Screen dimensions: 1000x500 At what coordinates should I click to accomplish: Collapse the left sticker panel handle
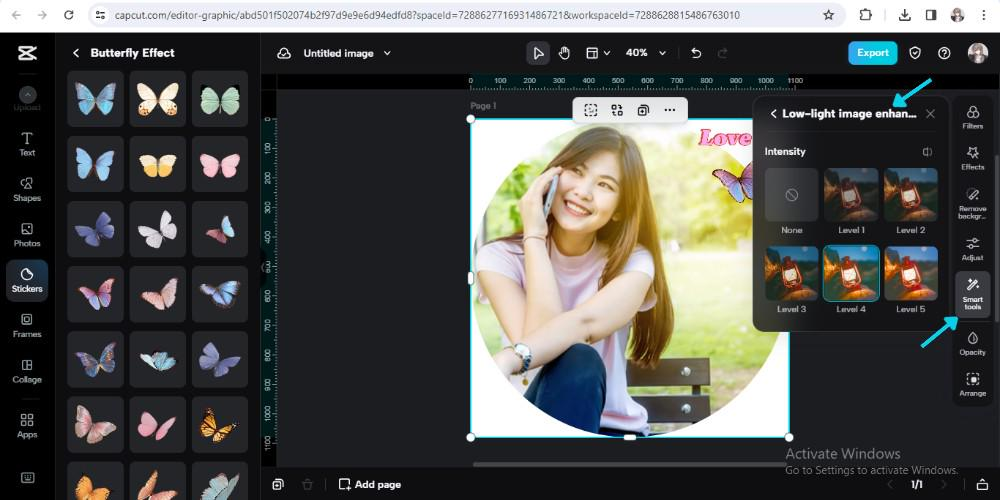point(263,267)
